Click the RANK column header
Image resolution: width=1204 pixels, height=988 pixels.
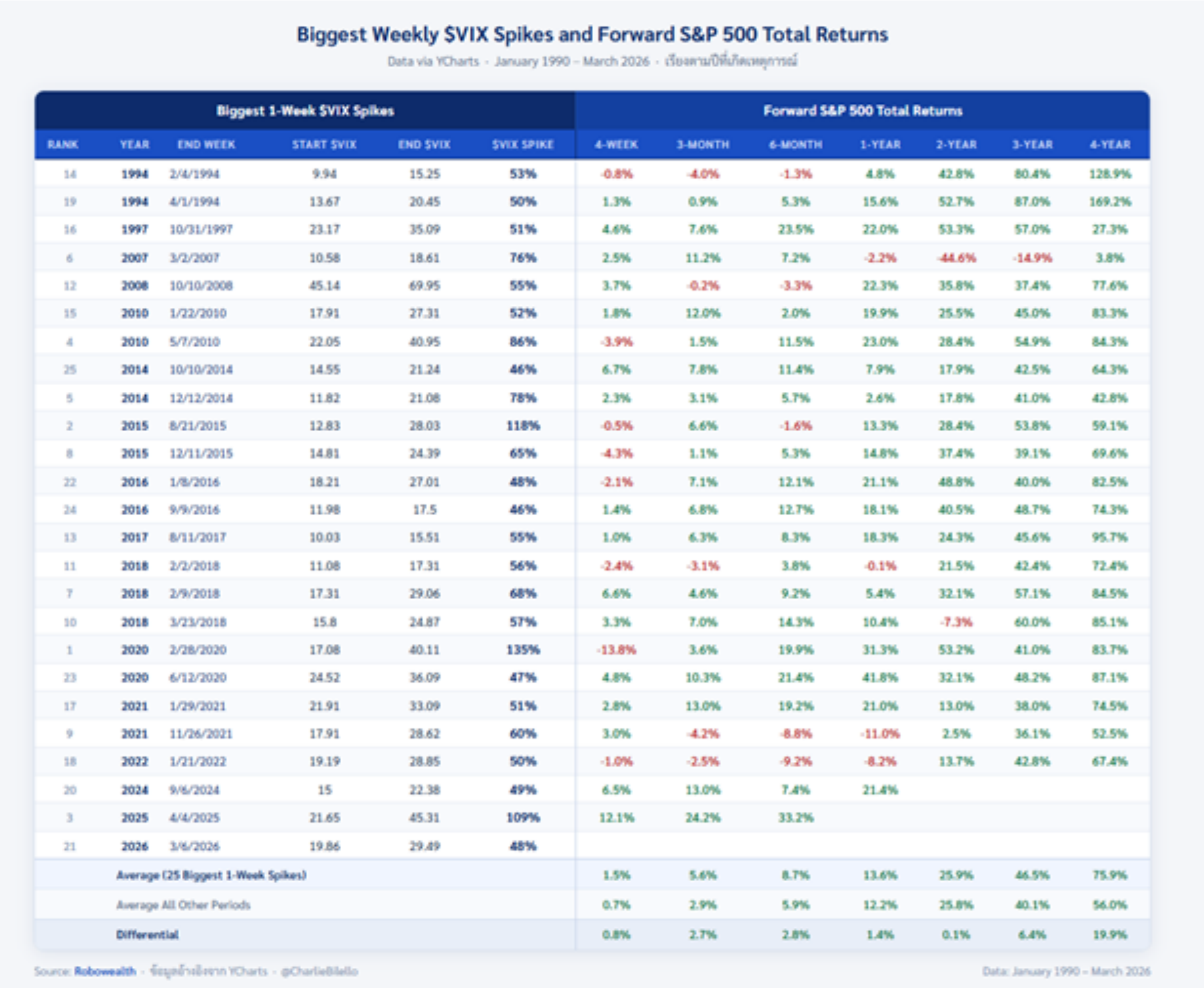pos(63,145)
